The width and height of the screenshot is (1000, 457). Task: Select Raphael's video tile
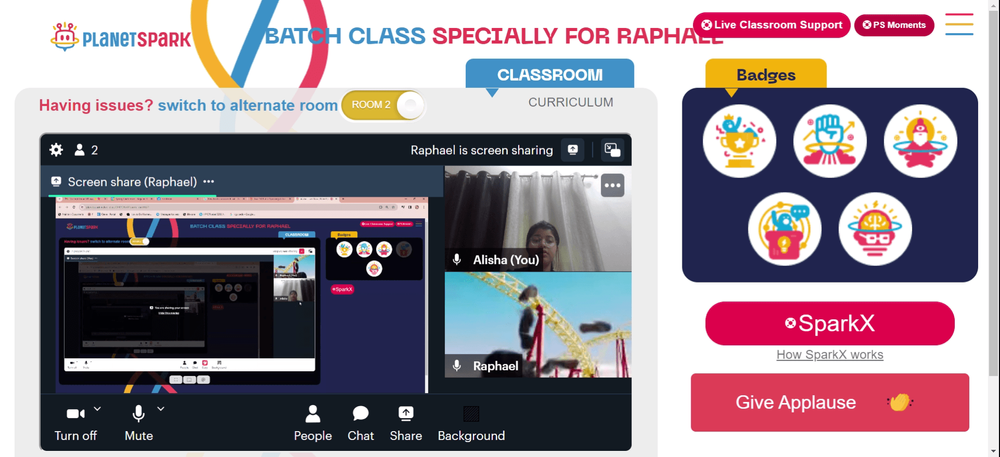[x=538, y=325]
